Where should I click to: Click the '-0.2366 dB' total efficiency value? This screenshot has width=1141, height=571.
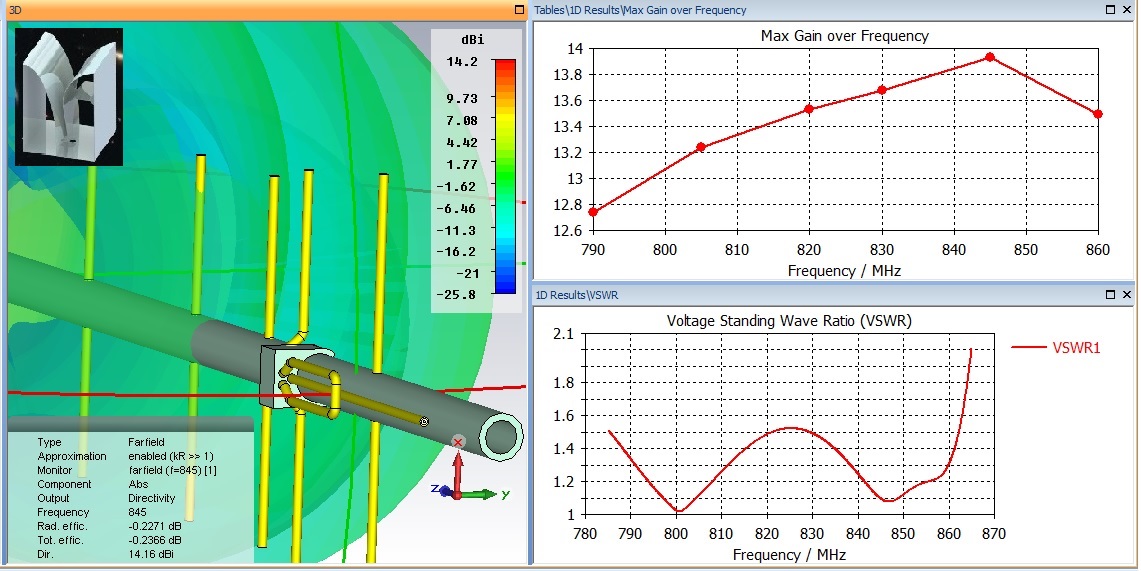[154, 540]
